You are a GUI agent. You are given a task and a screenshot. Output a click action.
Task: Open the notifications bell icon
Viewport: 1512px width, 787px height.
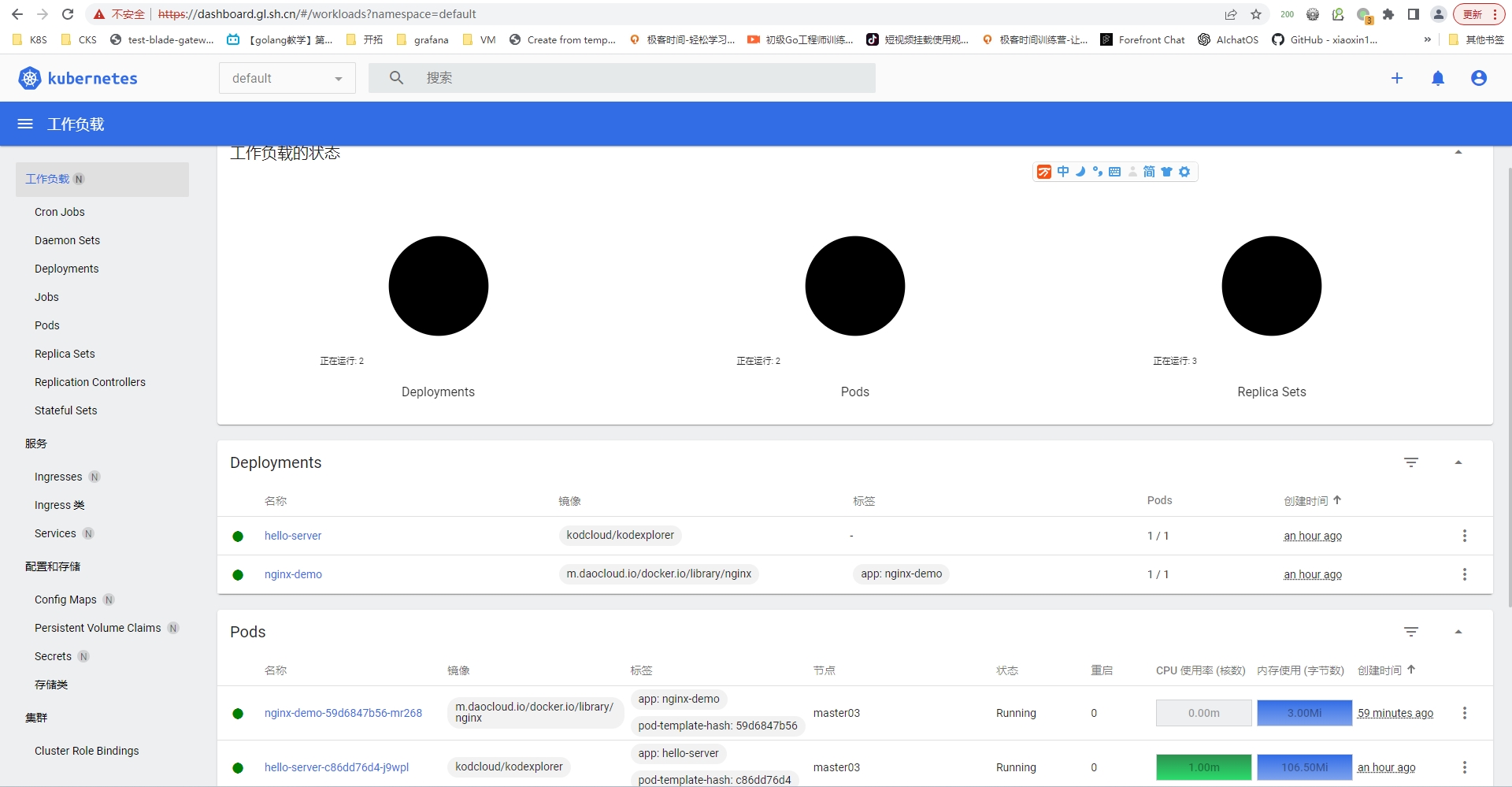pyautogui.click(x=1438, y=78)
